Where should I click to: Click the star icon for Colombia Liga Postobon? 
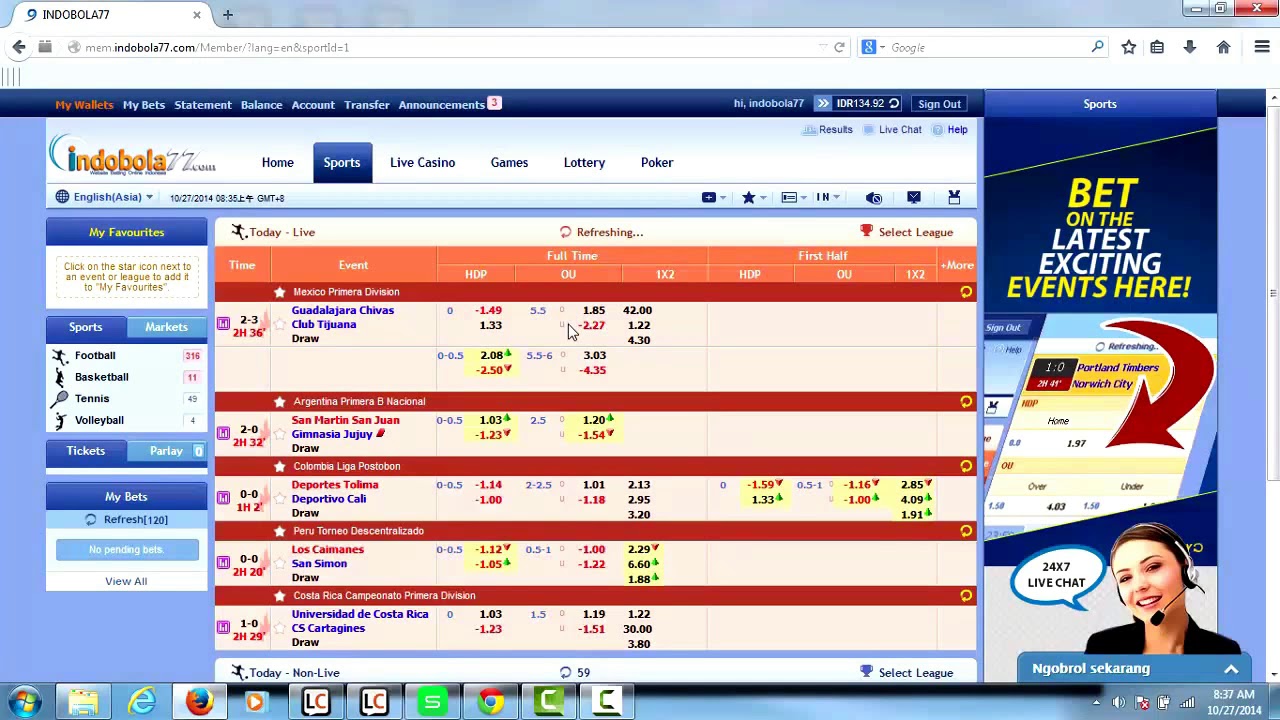[x=280, y=466]
